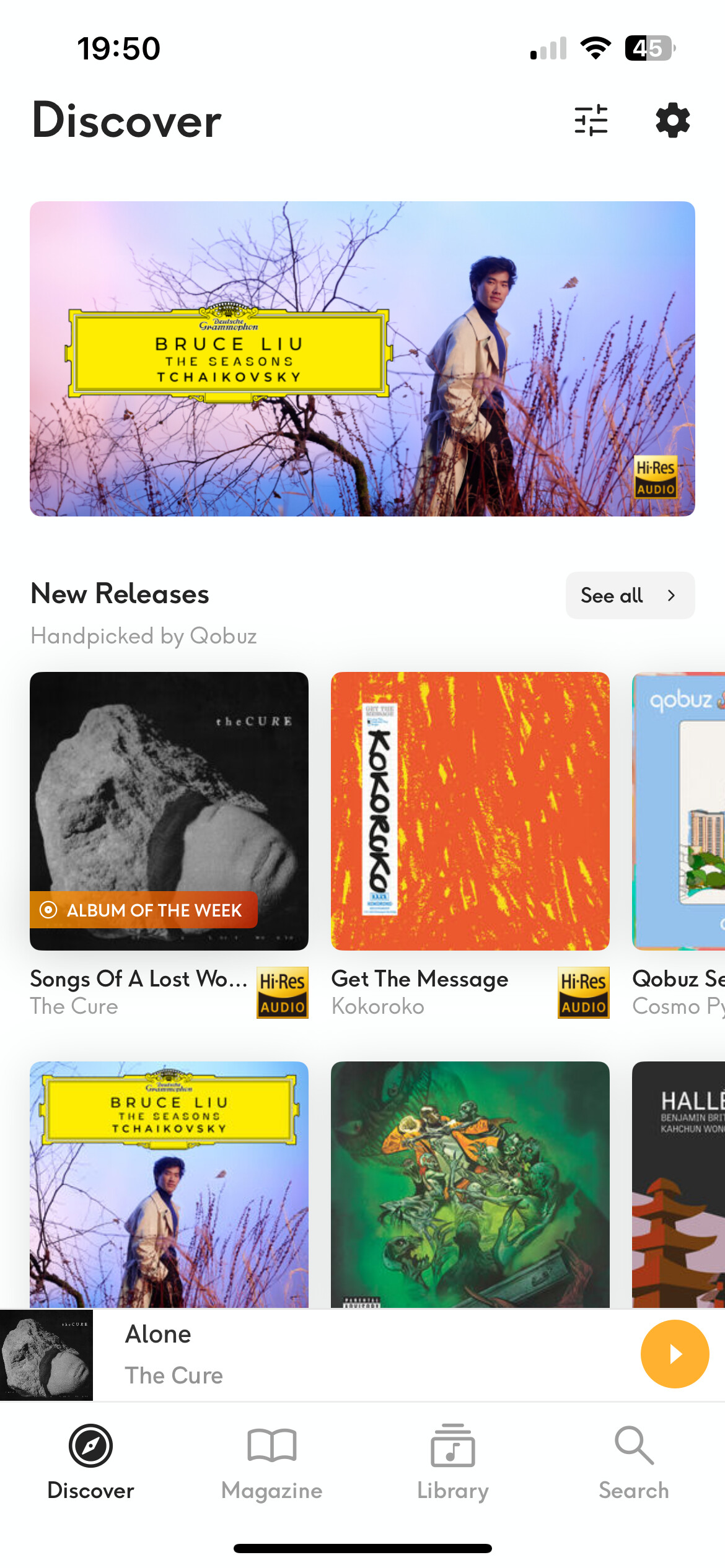Open Kokoroko Get The Message cover
The height and width of the screenshot is (1568, 725).
pyautogui.click(x=470, y=811)
